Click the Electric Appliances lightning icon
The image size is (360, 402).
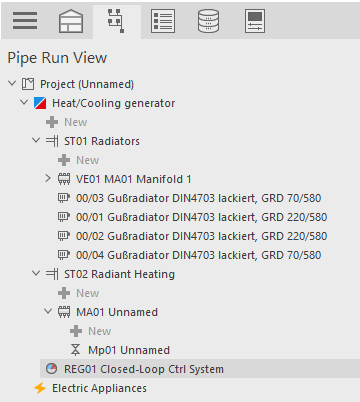pos(40,388)
